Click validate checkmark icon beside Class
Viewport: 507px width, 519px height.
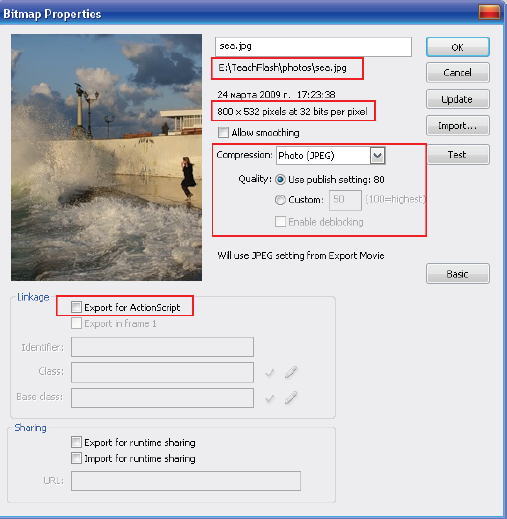point(270,373)
